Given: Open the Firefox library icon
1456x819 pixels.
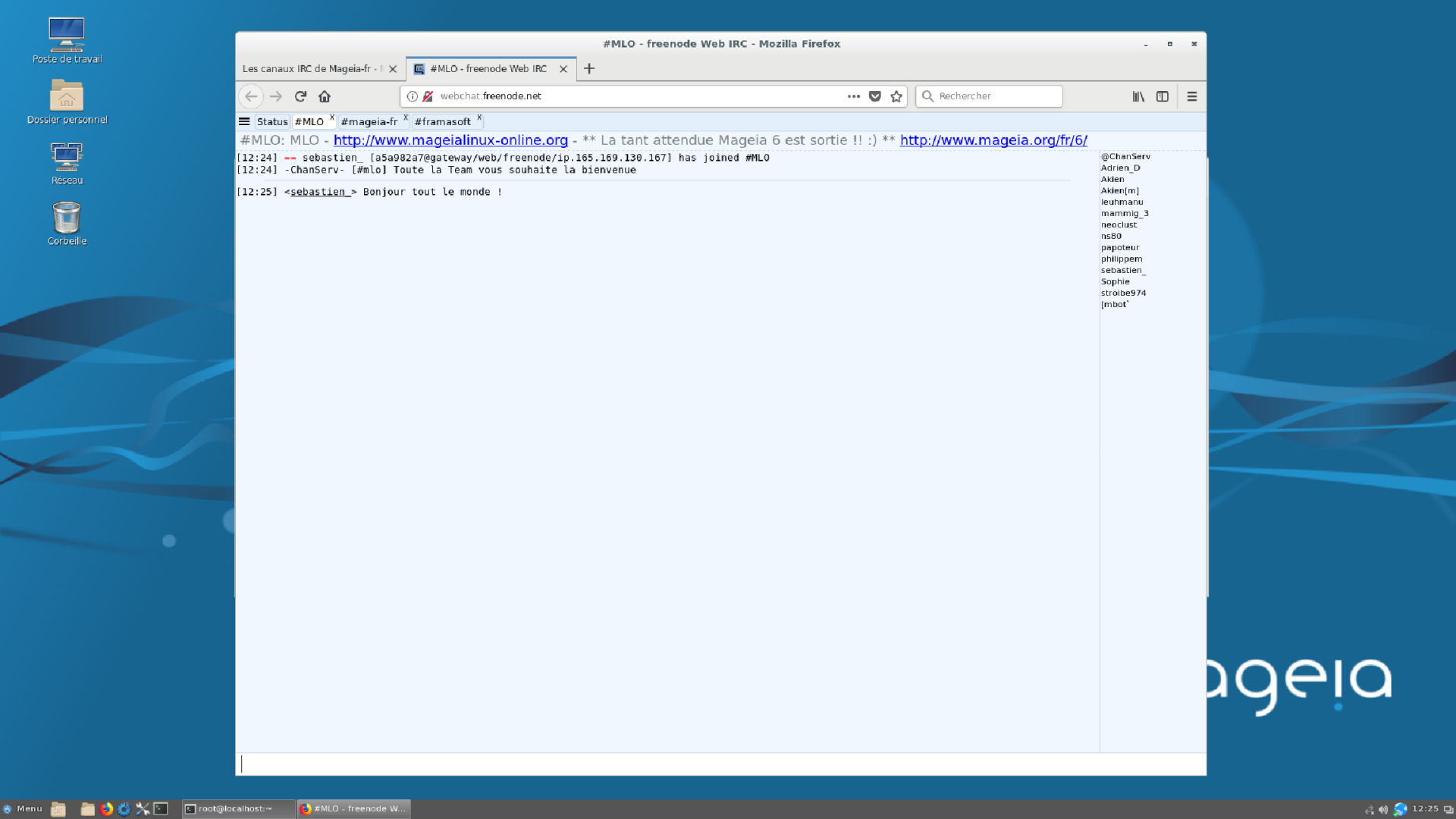Looking at the screenshot, I should click(x=1138, y=96).
